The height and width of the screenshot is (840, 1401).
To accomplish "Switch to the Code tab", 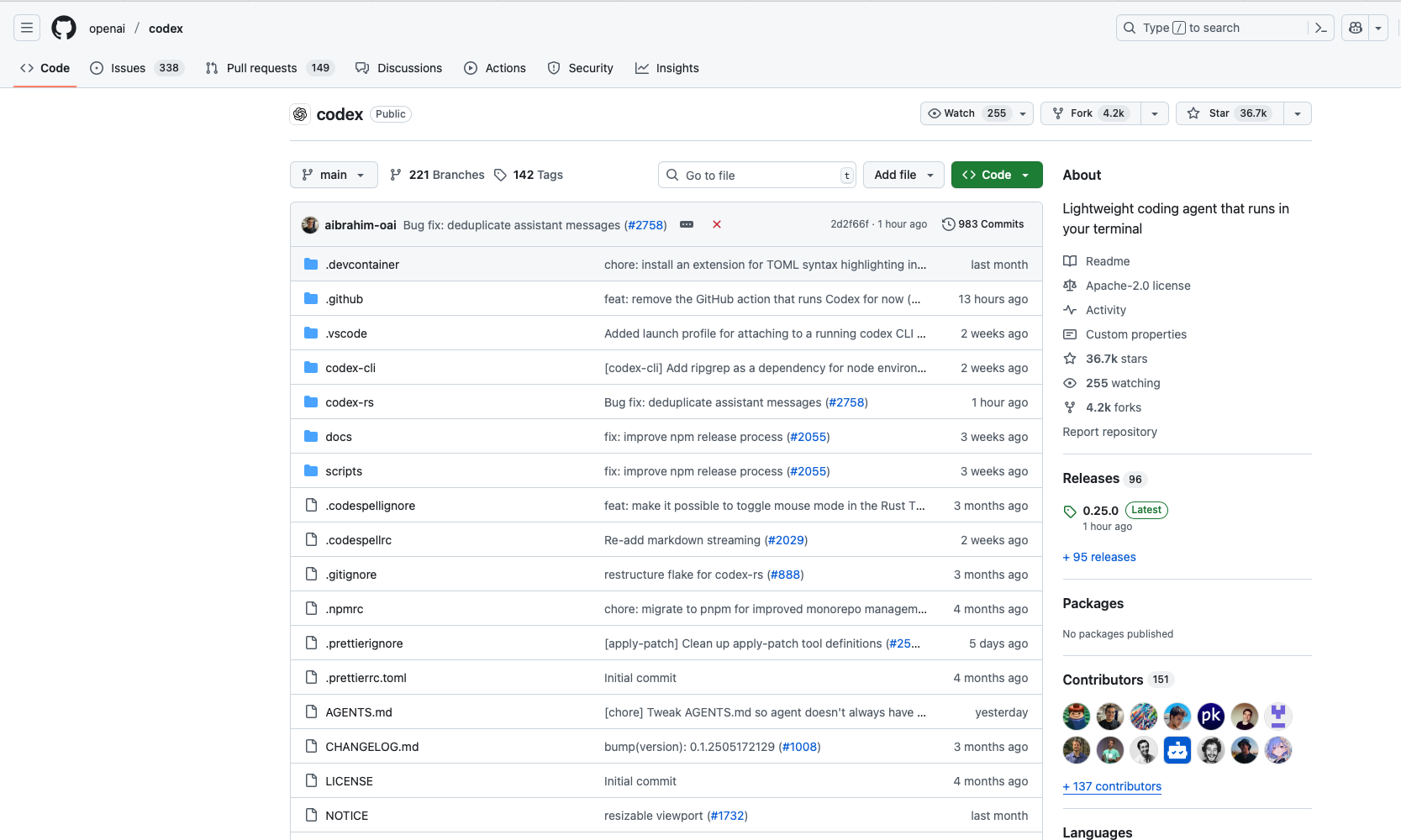I will coord(45,68).
